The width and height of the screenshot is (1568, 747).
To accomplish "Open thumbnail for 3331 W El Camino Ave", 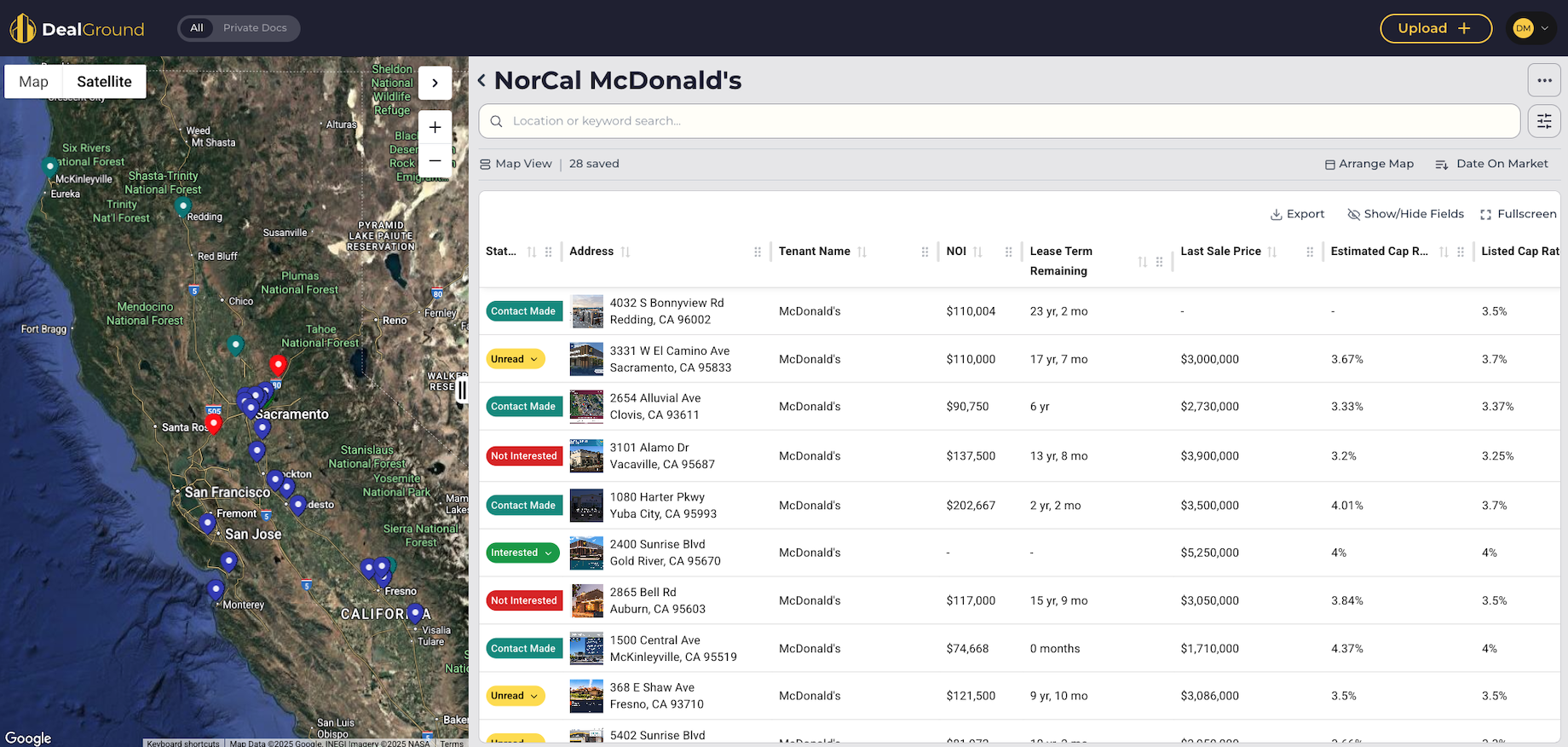I will (587, 359).
